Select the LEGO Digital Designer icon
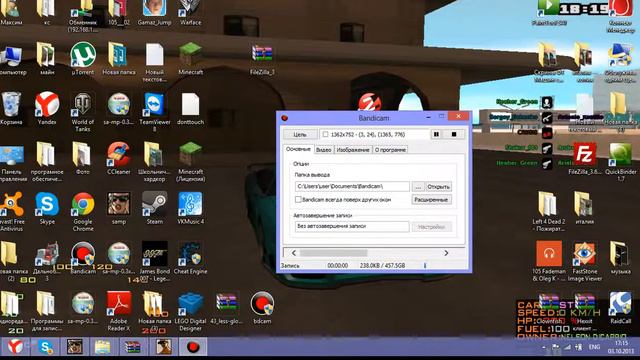Screen dimensions: 640x360 pos(190,311)
